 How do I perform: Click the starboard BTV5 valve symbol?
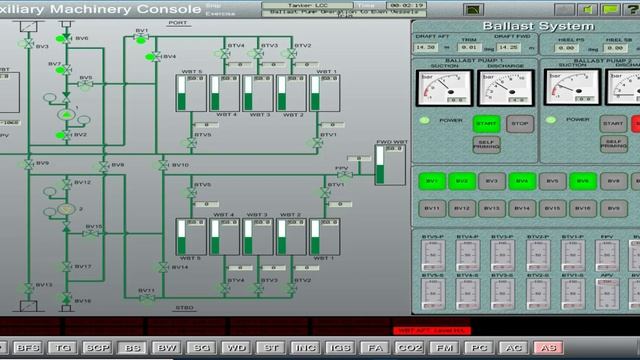(191, 193)
